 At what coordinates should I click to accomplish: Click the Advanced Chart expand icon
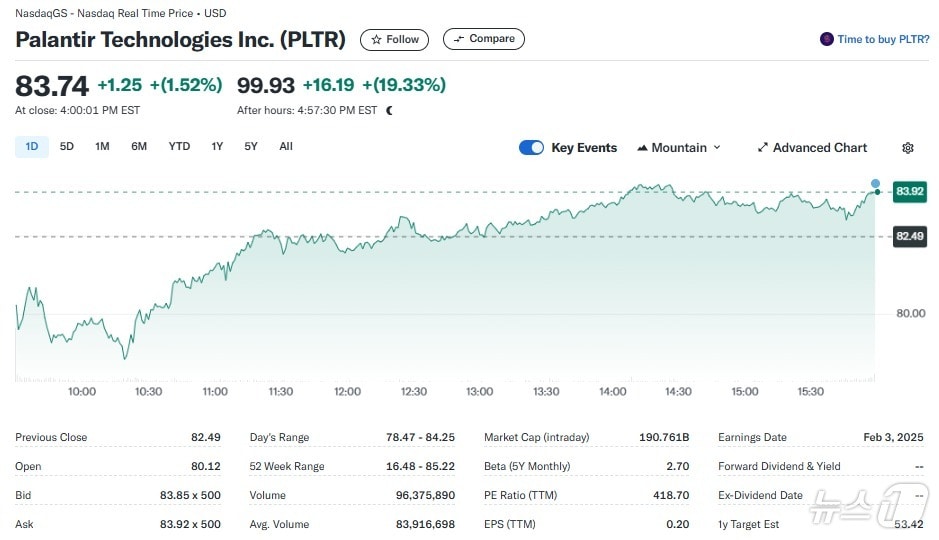(x=763, y=148)
